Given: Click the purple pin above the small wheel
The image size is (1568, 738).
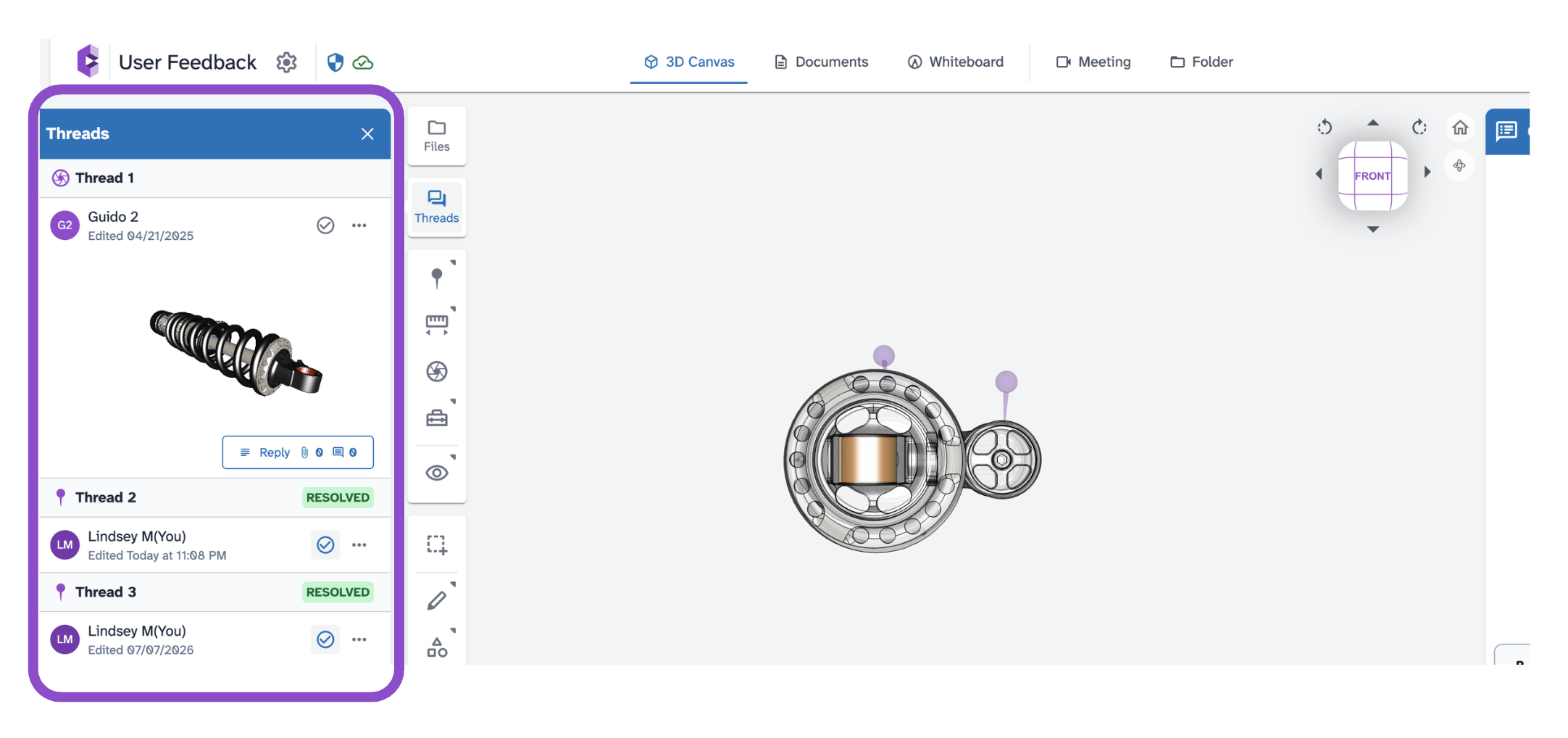Looking at the screenshot, I should (x=1006, y=382).
